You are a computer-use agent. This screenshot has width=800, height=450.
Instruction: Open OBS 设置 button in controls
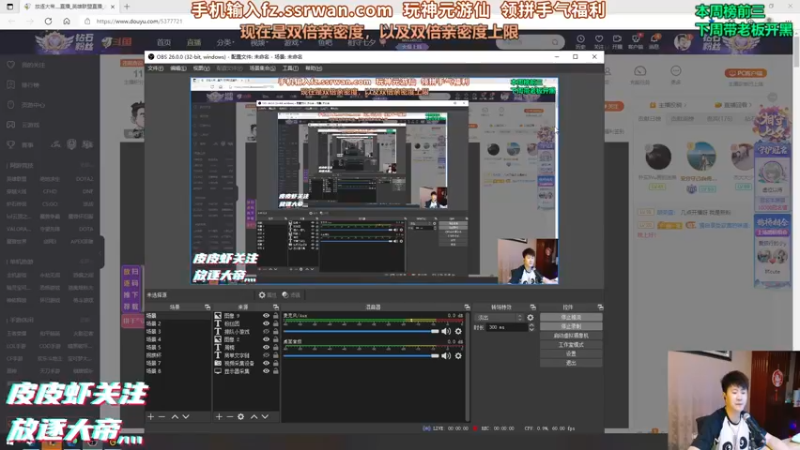coord(571,354)
